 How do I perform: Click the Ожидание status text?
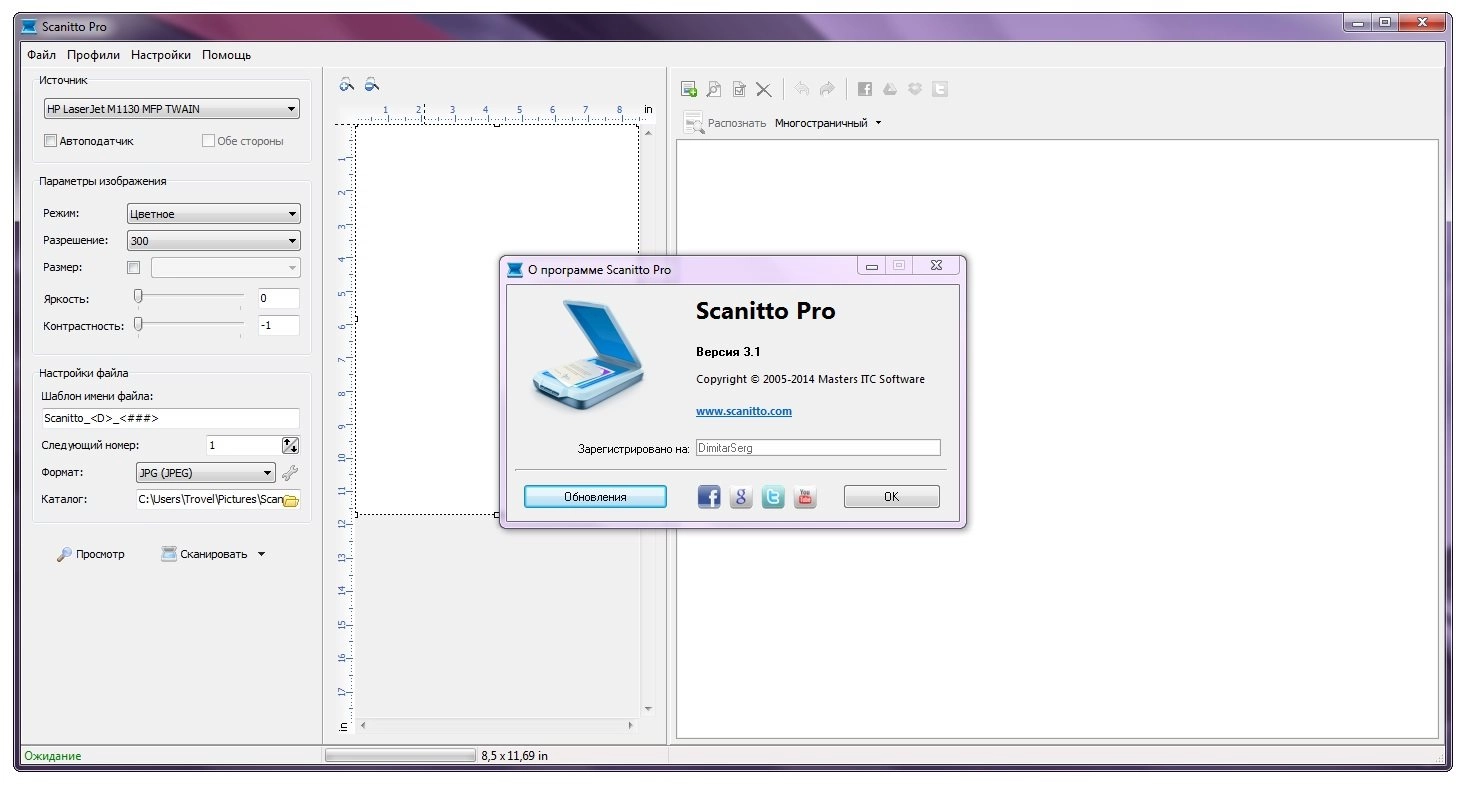pos(53,756)
